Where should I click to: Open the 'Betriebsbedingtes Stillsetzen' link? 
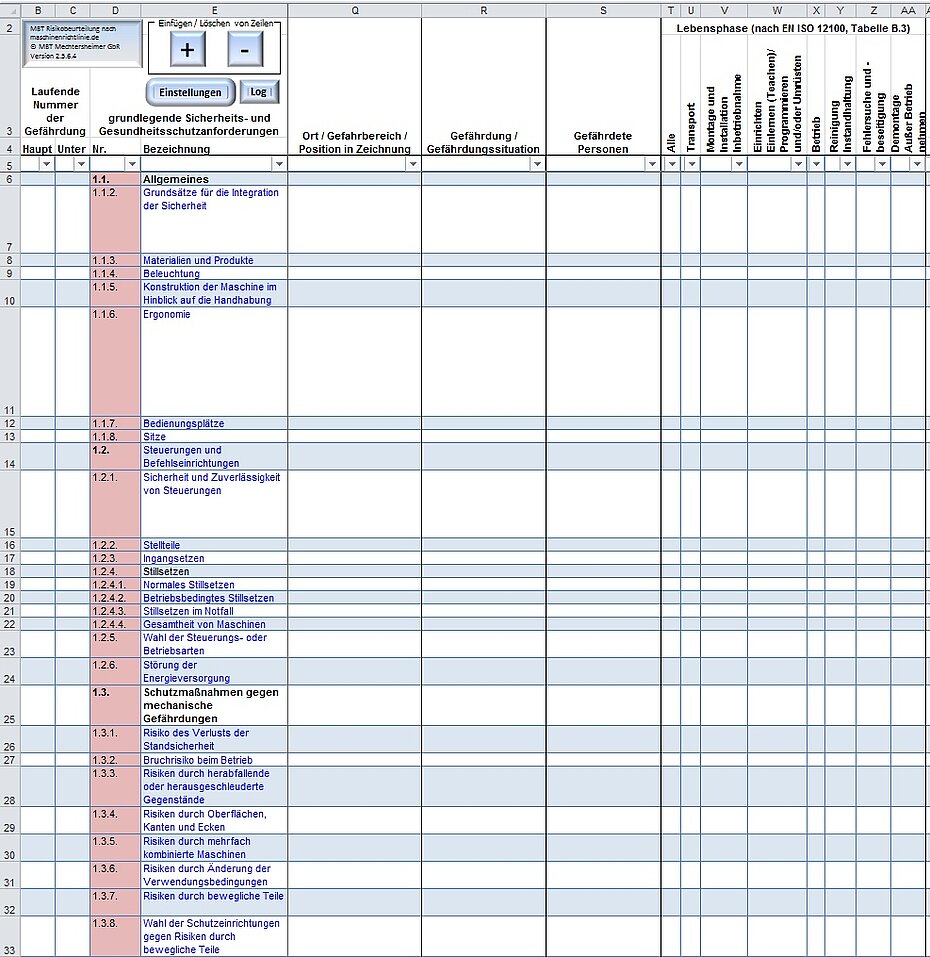pos(209,598)
